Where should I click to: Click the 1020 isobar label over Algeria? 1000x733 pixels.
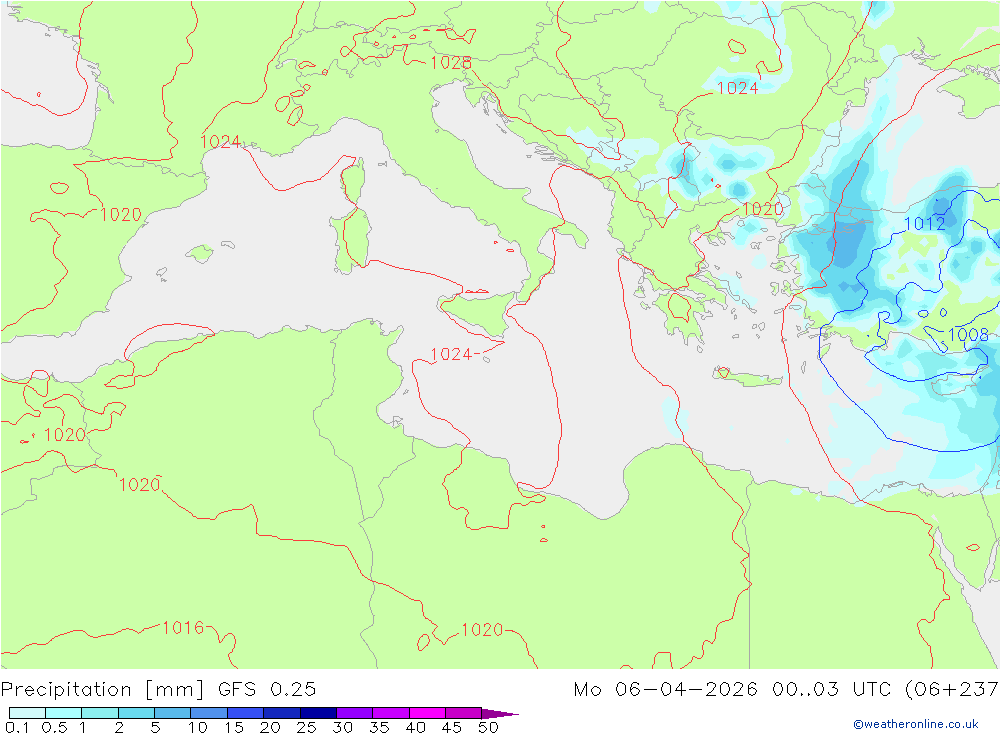tap(140, 485)
